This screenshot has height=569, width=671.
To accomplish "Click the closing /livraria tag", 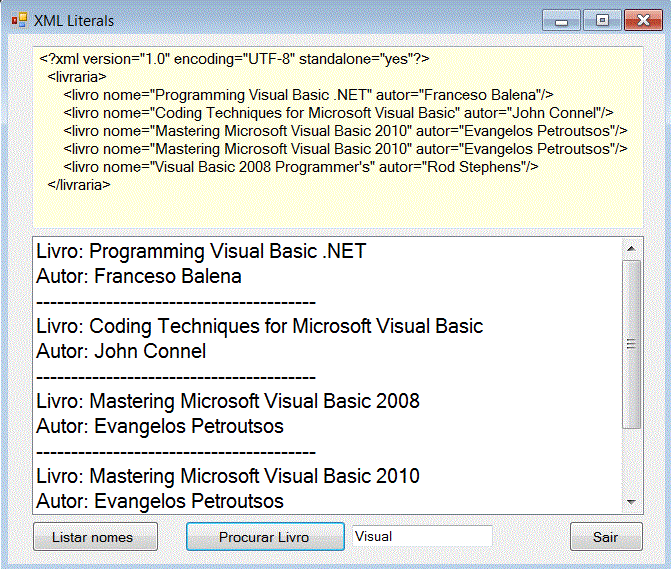I will point(79,185).
